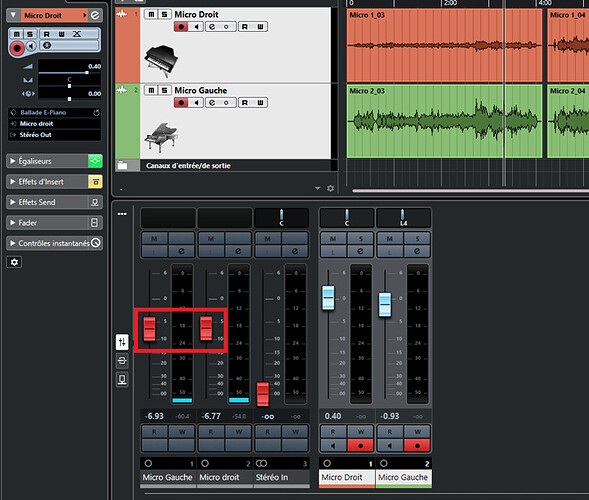Edit channel settings of Micro Gauche track
Image resolution: width=589 pixels, height=500 pixels.
pos(212,103)
